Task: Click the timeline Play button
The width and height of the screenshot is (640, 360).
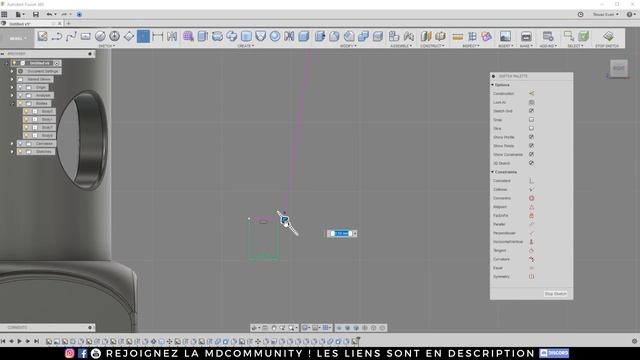Action: tap(19, 341)
